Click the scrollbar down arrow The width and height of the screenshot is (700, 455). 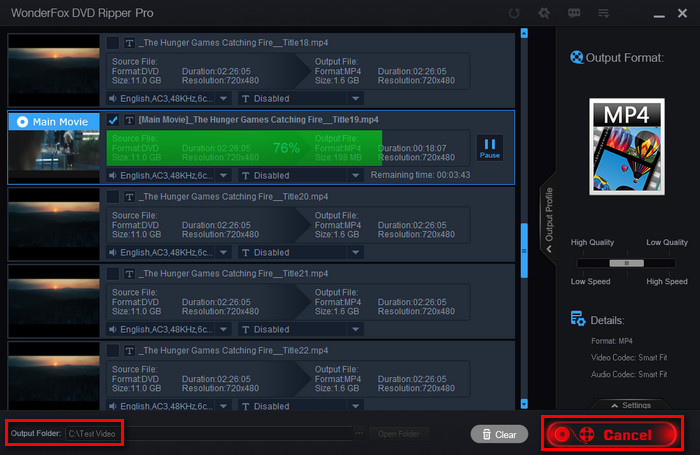pos(524,404)
